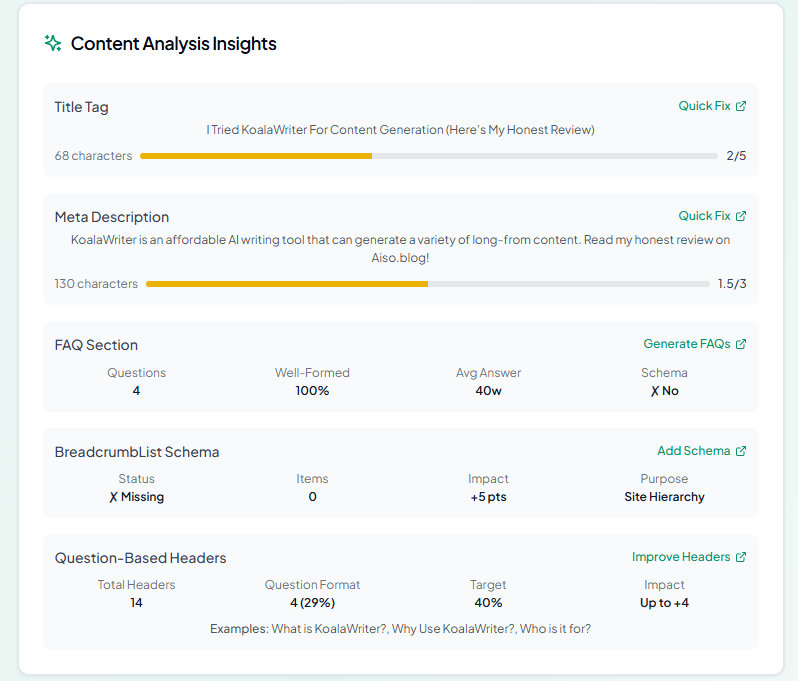Click the Items value '0'

tap(312, 497)
